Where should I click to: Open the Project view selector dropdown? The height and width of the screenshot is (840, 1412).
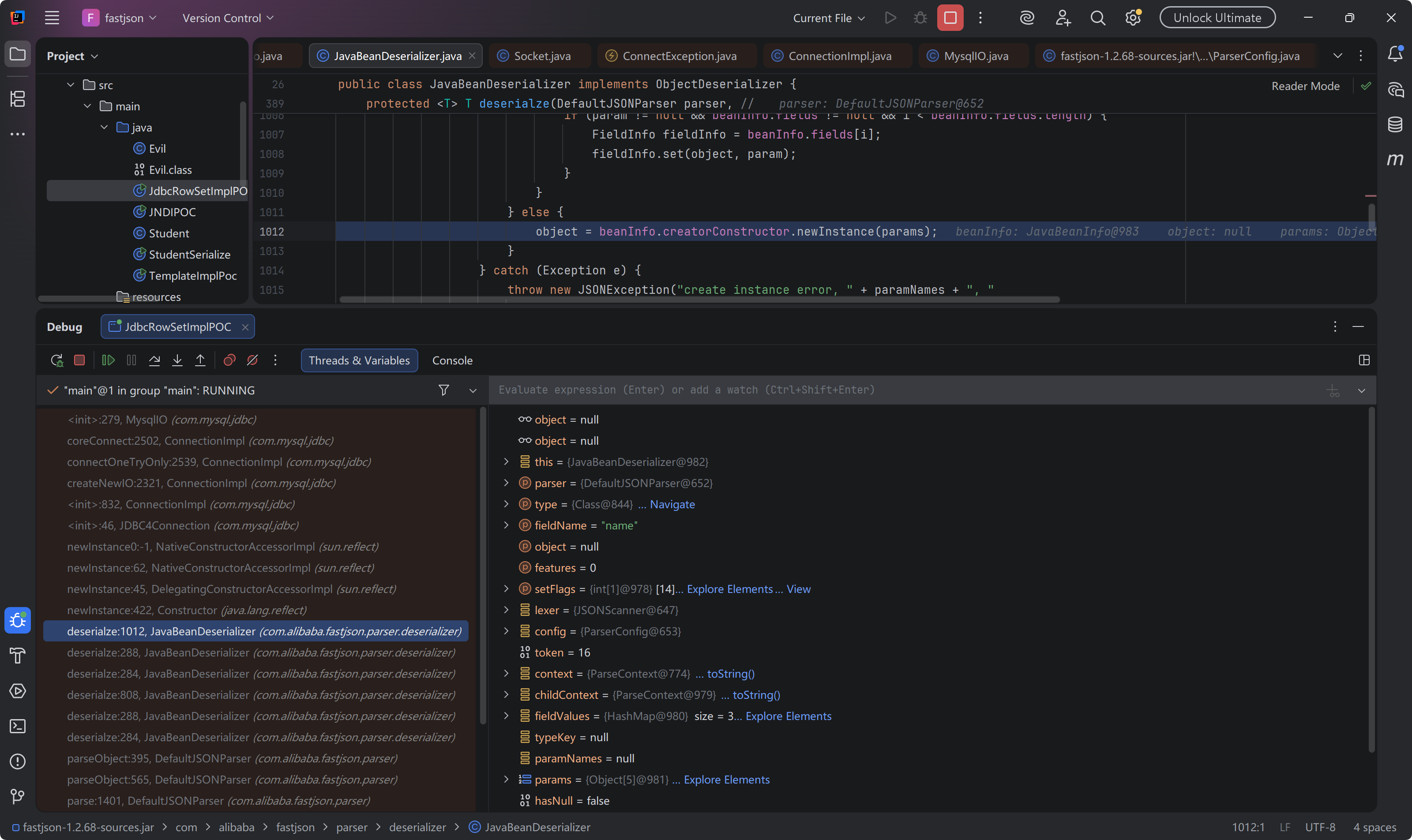(x=72, y=56)
